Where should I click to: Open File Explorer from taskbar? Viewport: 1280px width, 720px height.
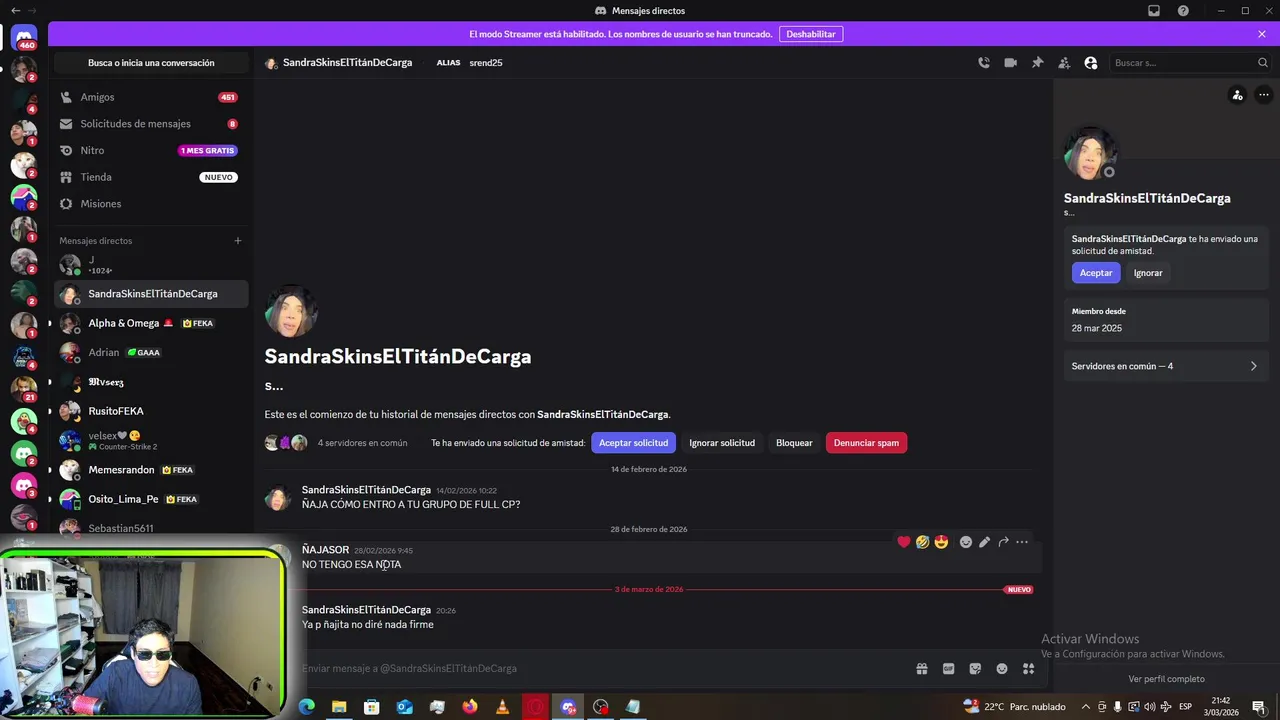pos(339,707)
